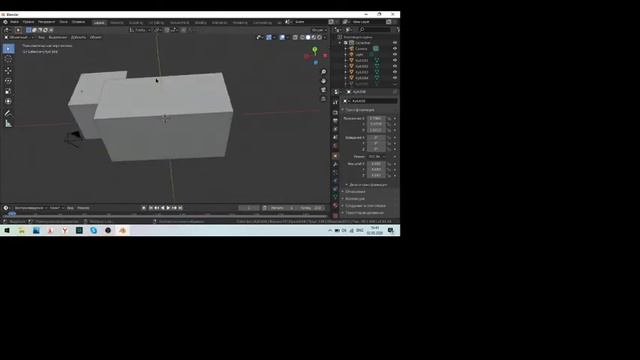This screenshot has width=640, height=360.
Task: Switch to camera view via camera gizmo
Action: click(324, 90)
